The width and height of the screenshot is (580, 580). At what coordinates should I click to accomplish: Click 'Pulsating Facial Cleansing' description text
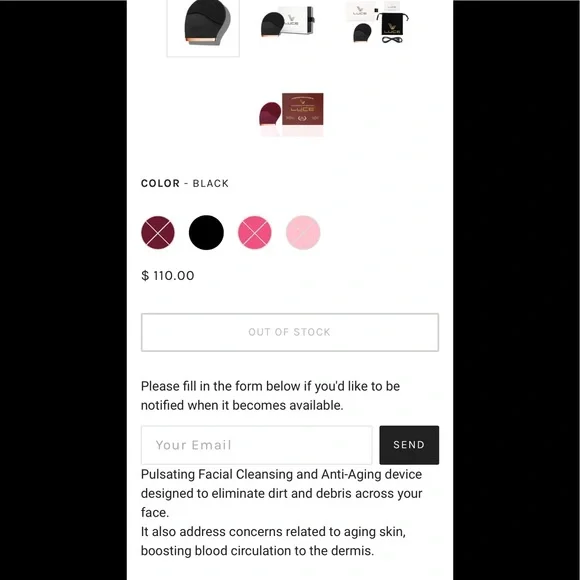(281, 474)
